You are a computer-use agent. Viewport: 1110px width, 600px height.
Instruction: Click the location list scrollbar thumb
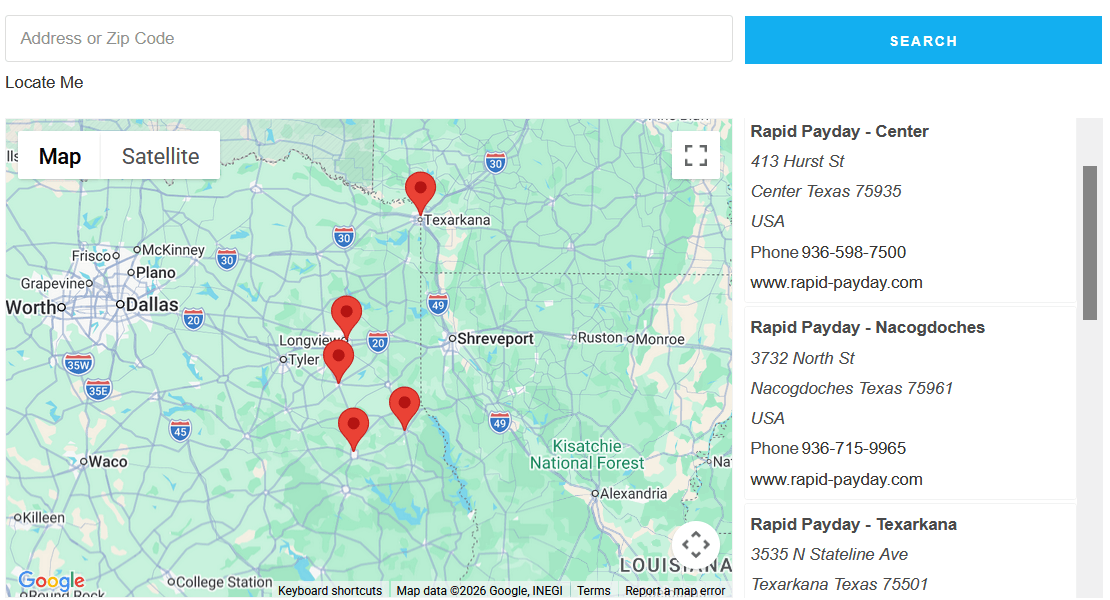1089,243
